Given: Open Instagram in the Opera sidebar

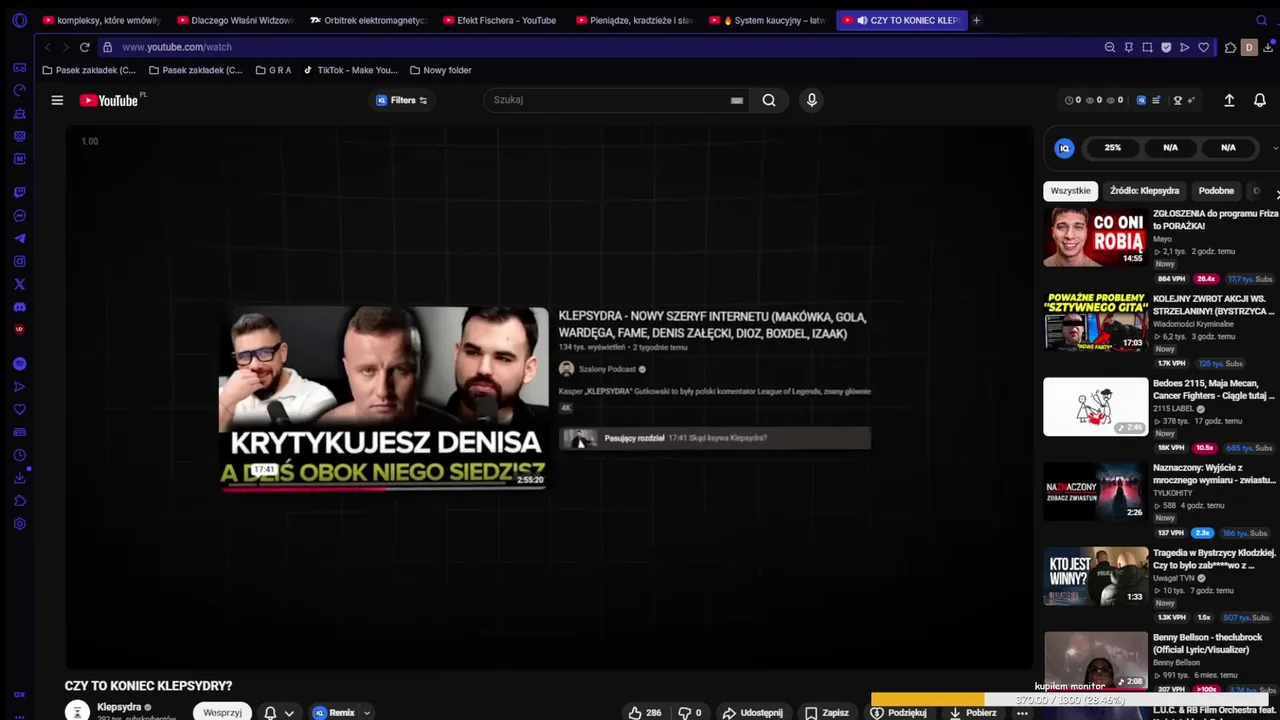Looking at the screenshot, I should click(19, 261).
